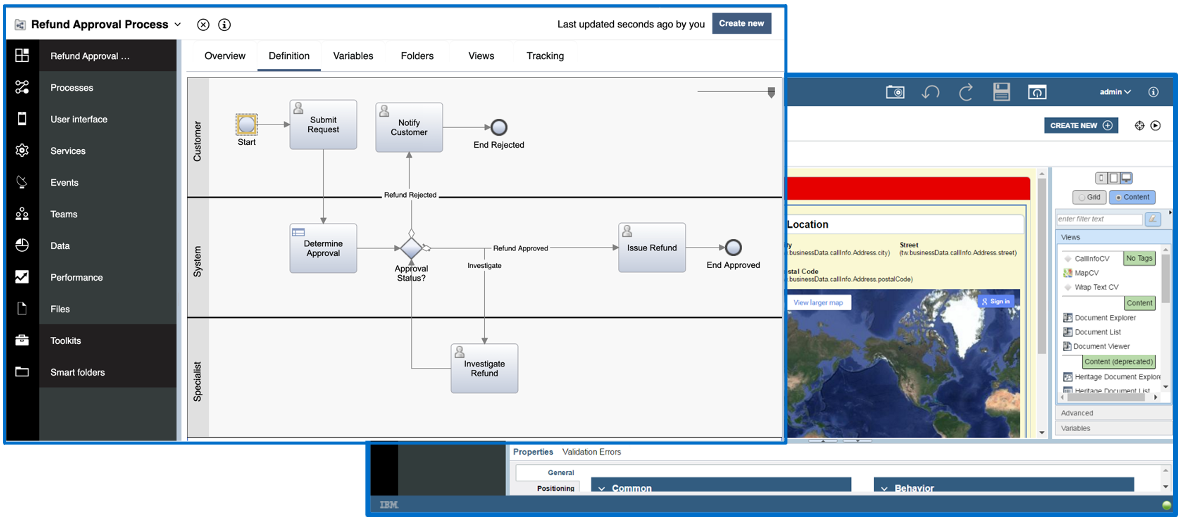This screenshot has height=517, width=1182.
Task: Click the Teams people icon
Action: 22,214
